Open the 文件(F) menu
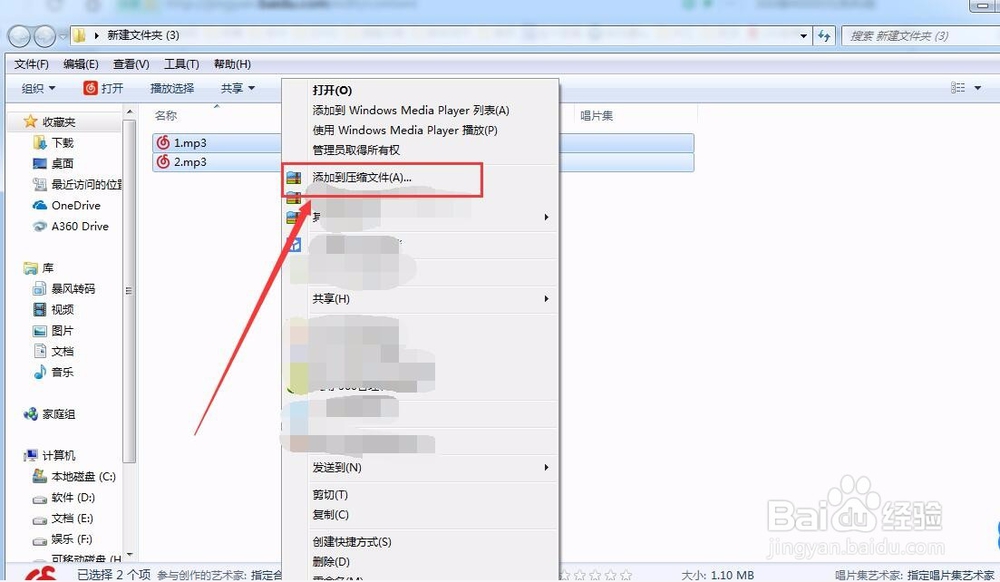Viewport: 1000px width, 582px height. [31, 64]
